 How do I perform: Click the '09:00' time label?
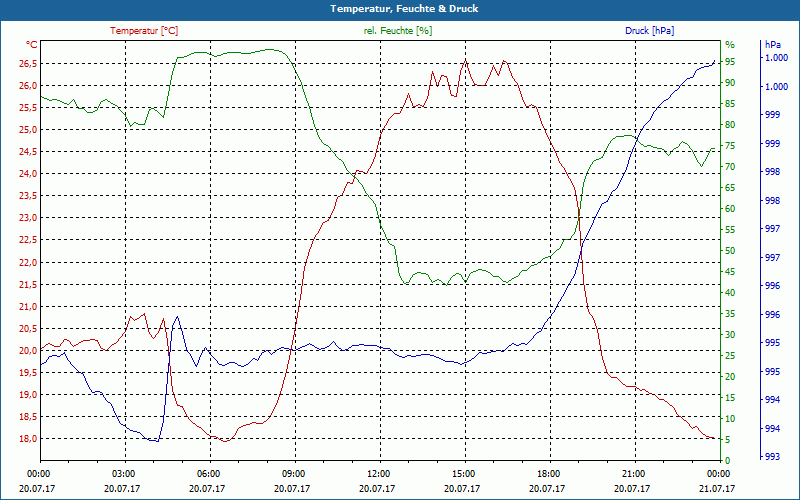coord(295,473)
